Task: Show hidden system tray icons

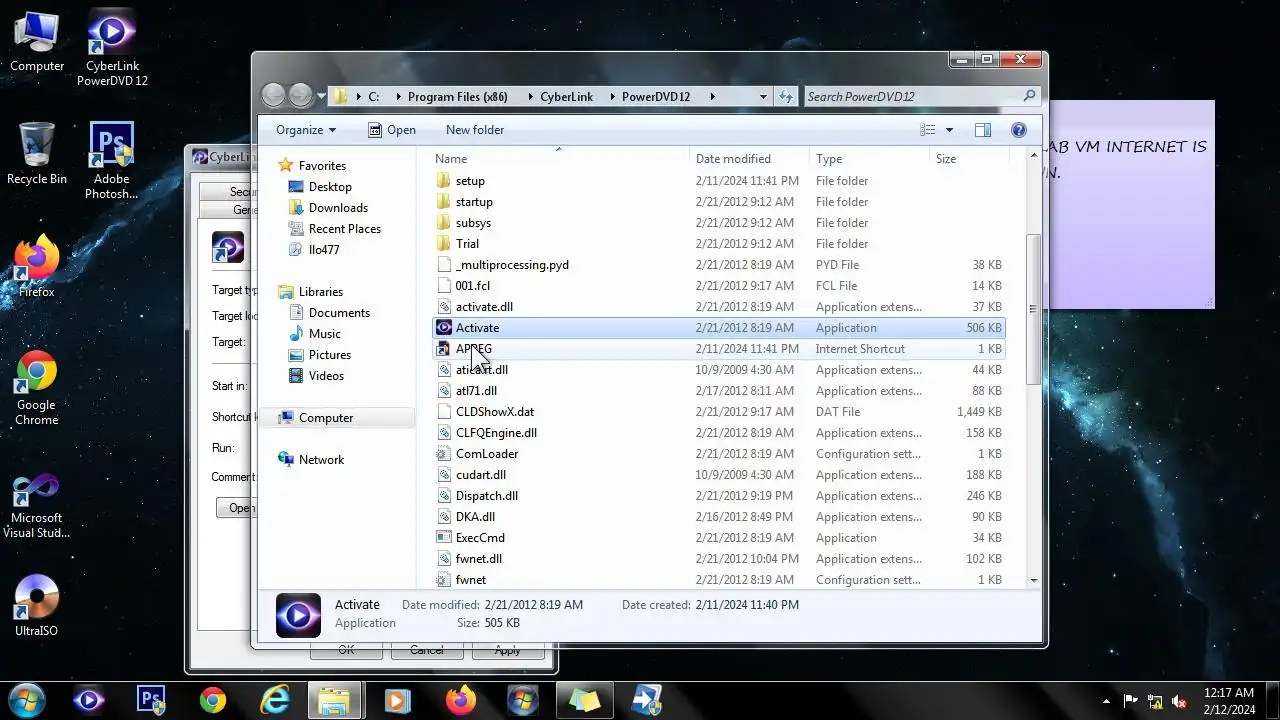Action: (1106, 701)
